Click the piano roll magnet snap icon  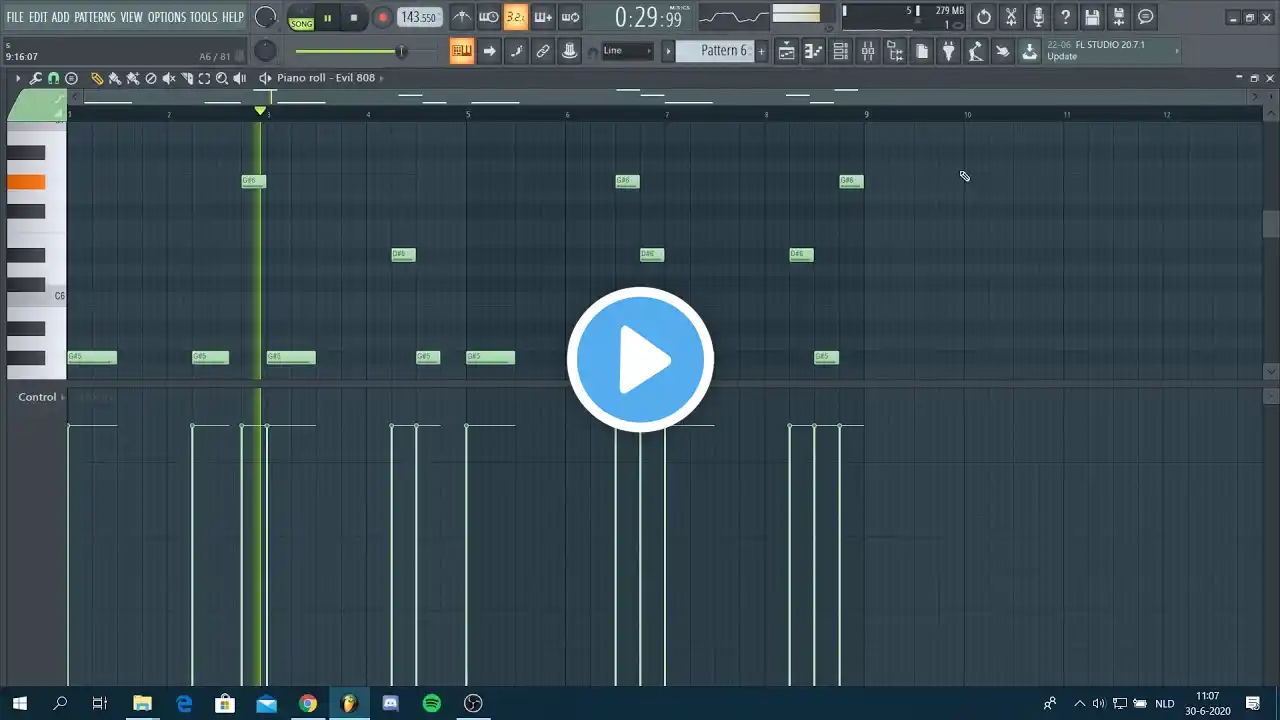tap(53, 78)
